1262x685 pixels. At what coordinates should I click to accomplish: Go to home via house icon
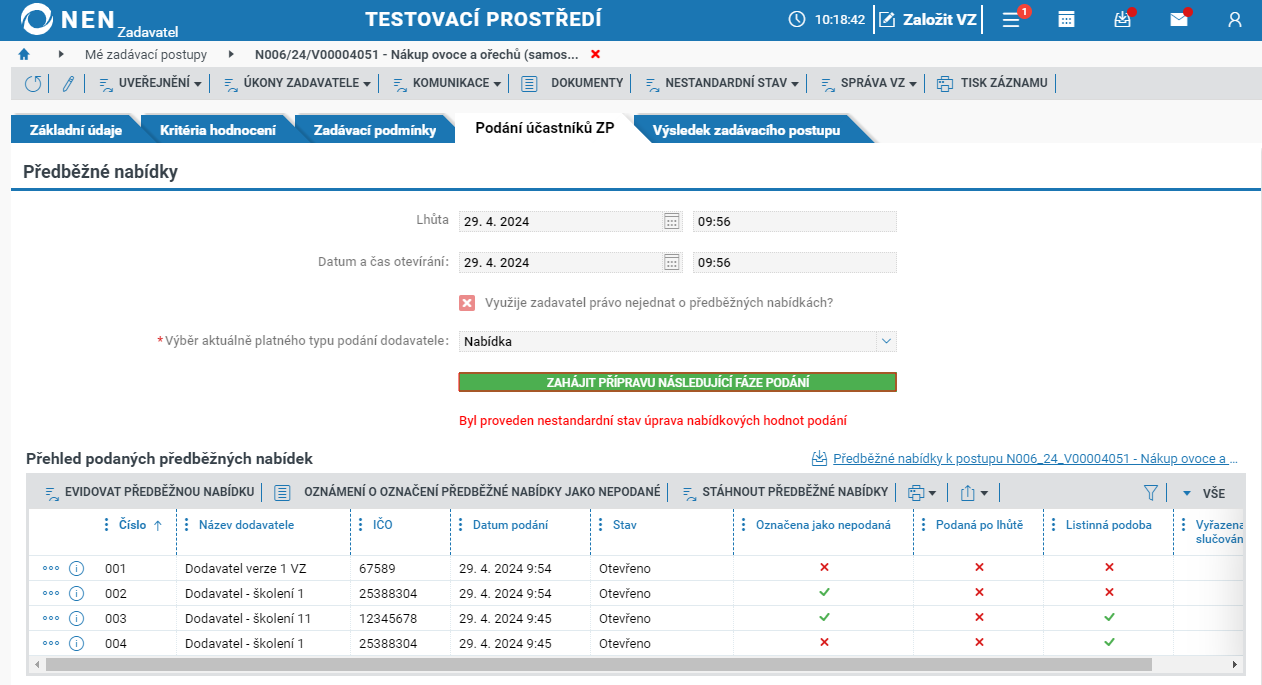tap(24, 54)
